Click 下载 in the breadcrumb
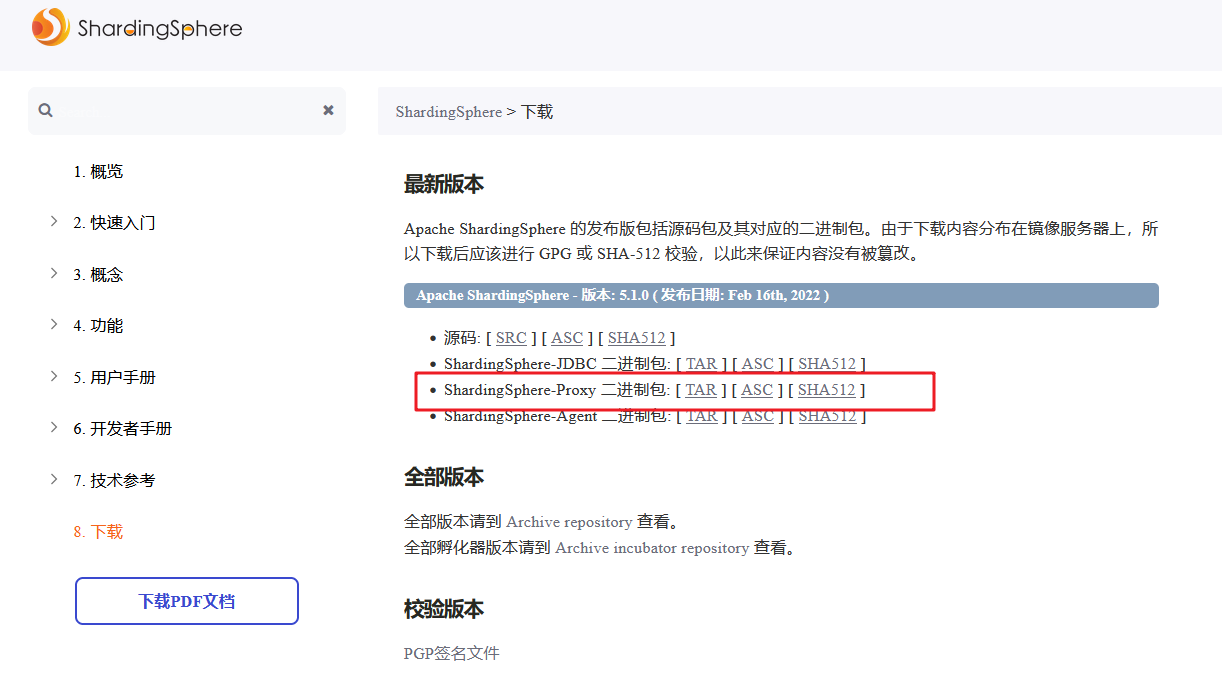 (537, 112)
